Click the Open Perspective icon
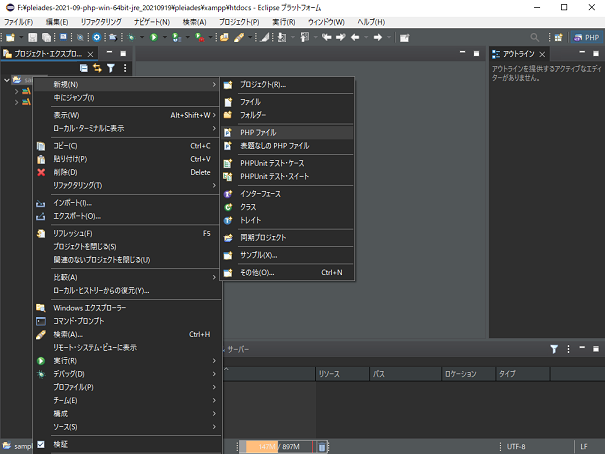The image size is (605, 454). point(558,37)
